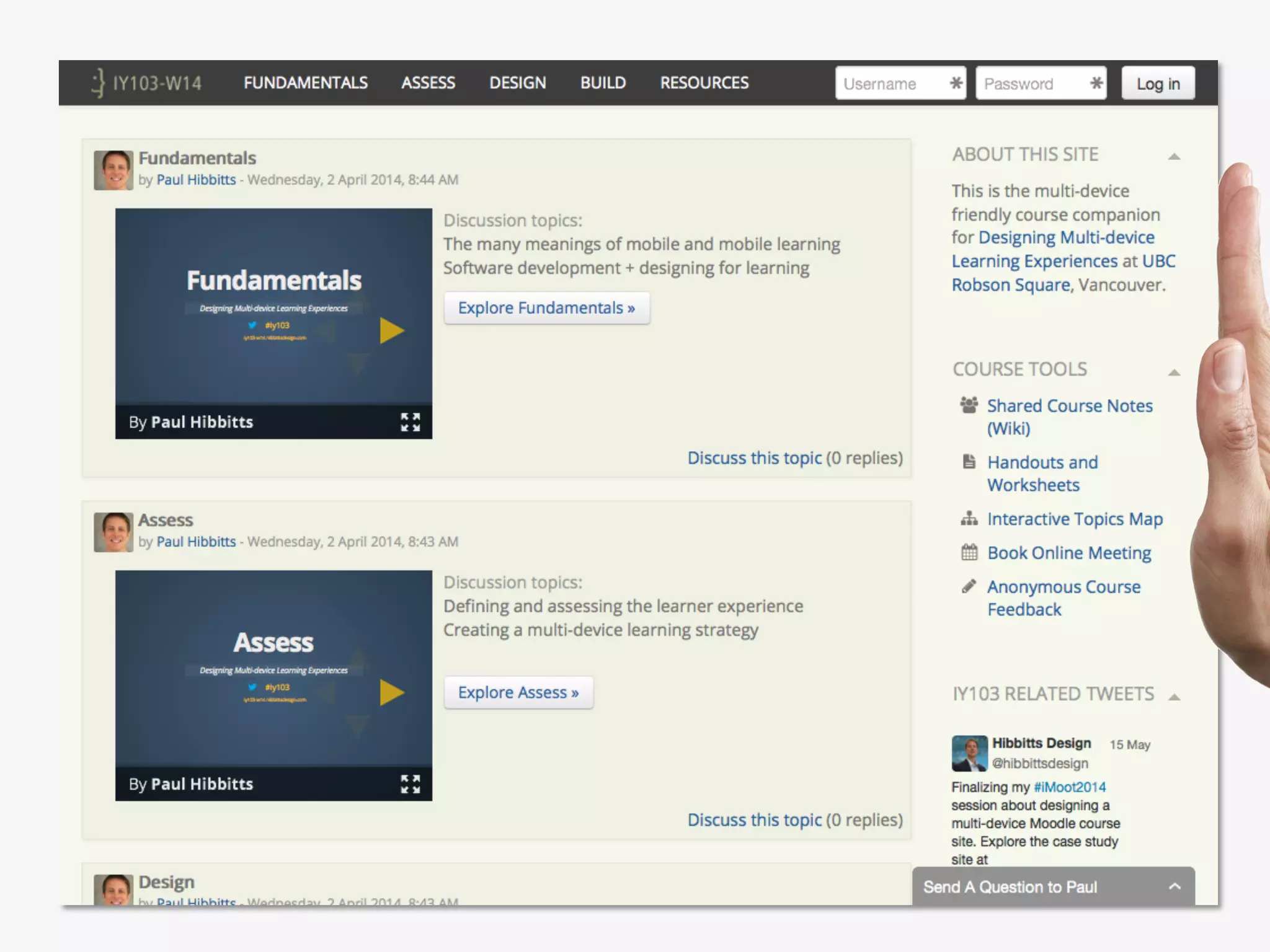Screen dimensions: 1270x952
Task: Collapse the Course Tools block
Action: pos(1173,372)
